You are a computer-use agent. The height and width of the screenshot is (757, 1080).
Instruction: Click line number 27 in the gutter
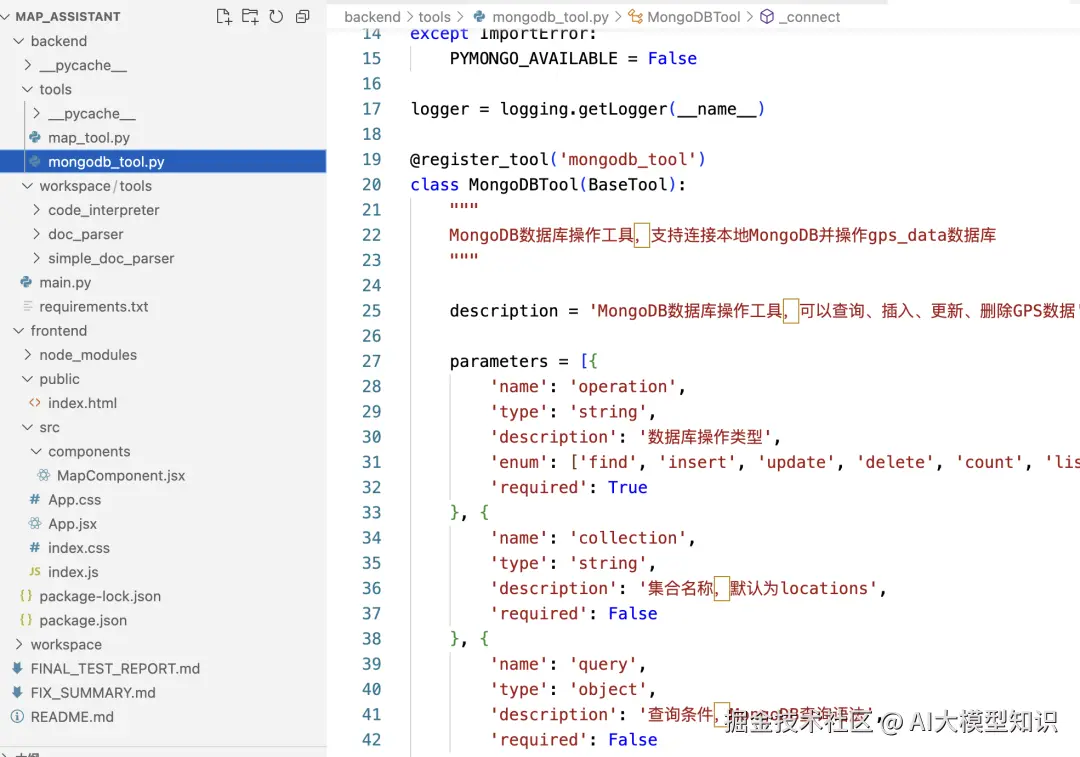[x=371, y=361]
